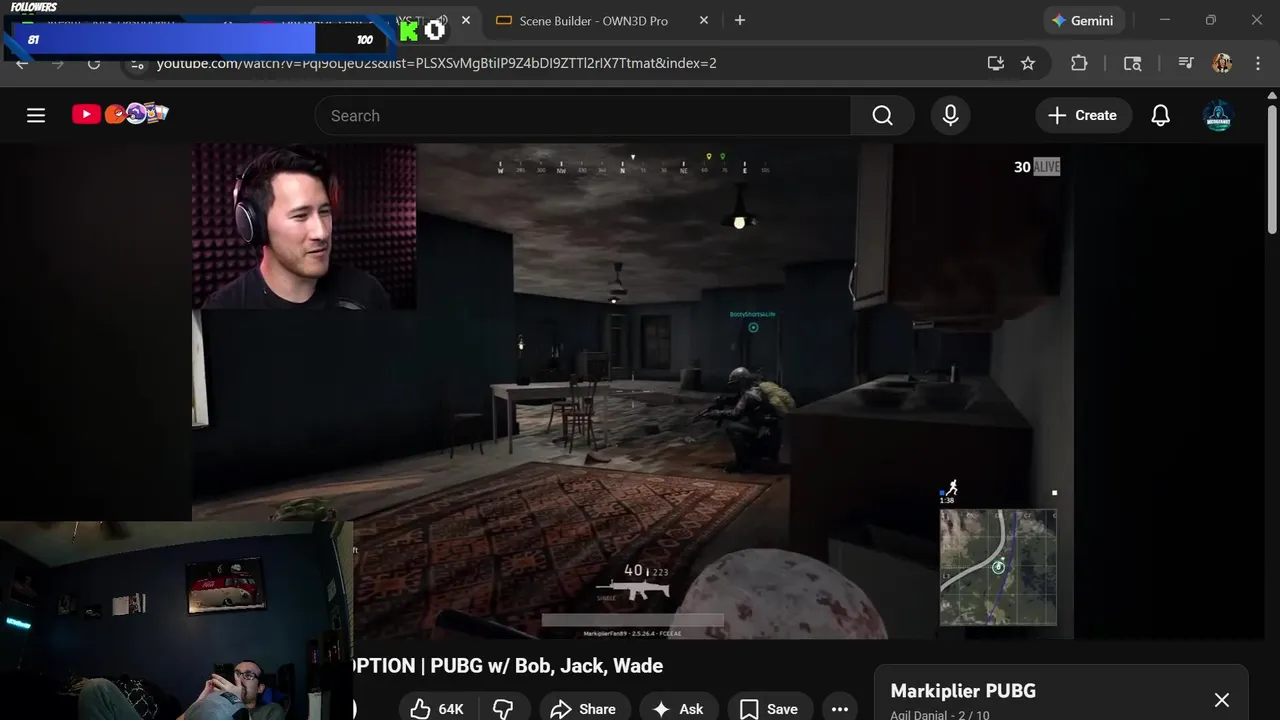Viewport: 1280px width, 720px height.
Task: Close the tab left of Scene Builder
Action: [x=466, y=20]
